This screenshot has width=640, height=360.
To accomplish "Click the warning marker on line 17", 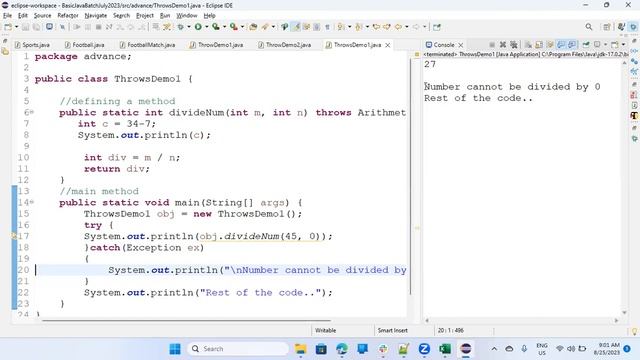I will pos(14,236).
